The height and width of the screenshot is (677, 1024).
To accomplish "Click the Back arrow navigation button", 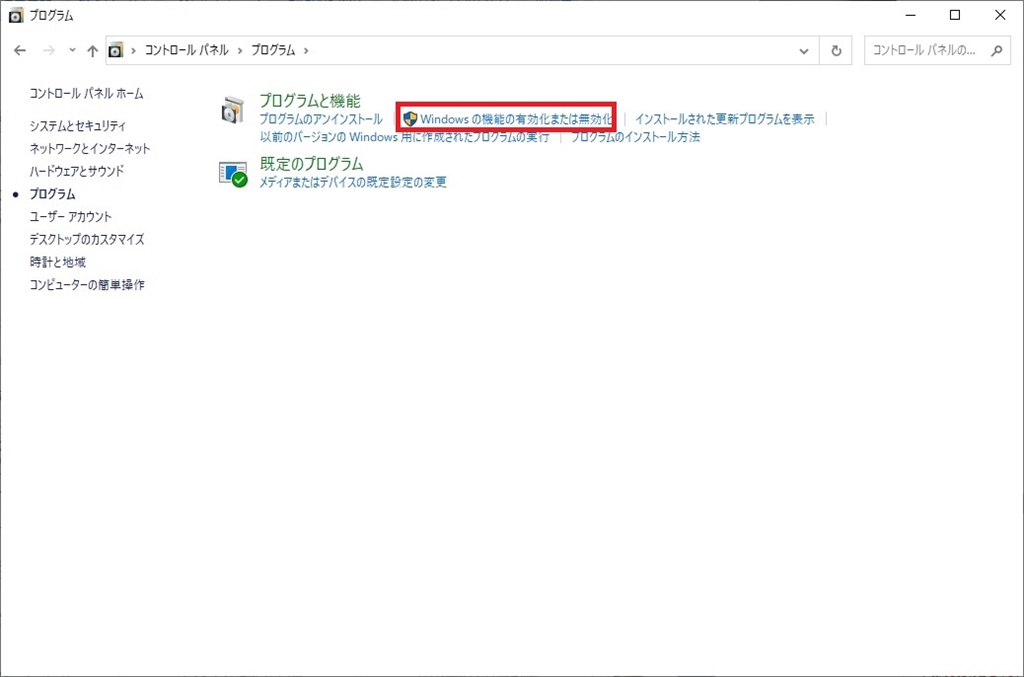I will [x=20, y=50].
